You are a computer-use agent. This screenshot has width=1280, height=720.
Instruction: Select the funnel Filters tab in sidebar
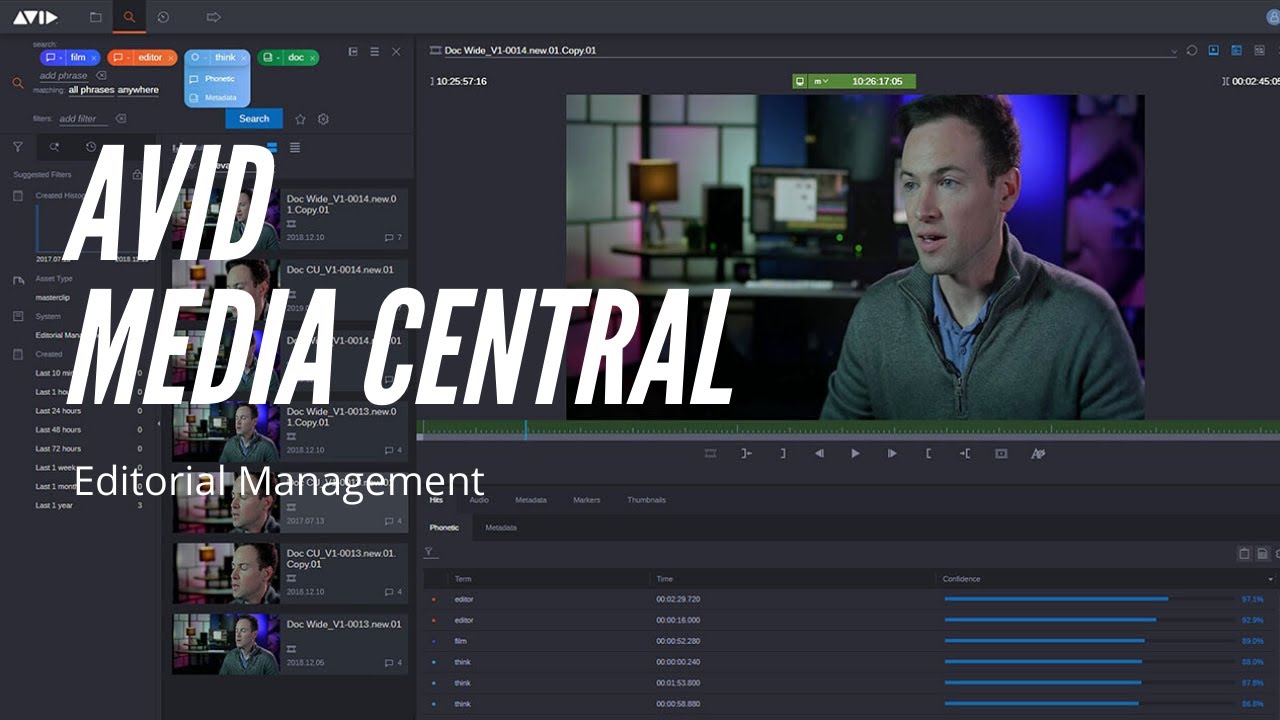point(17,147)
